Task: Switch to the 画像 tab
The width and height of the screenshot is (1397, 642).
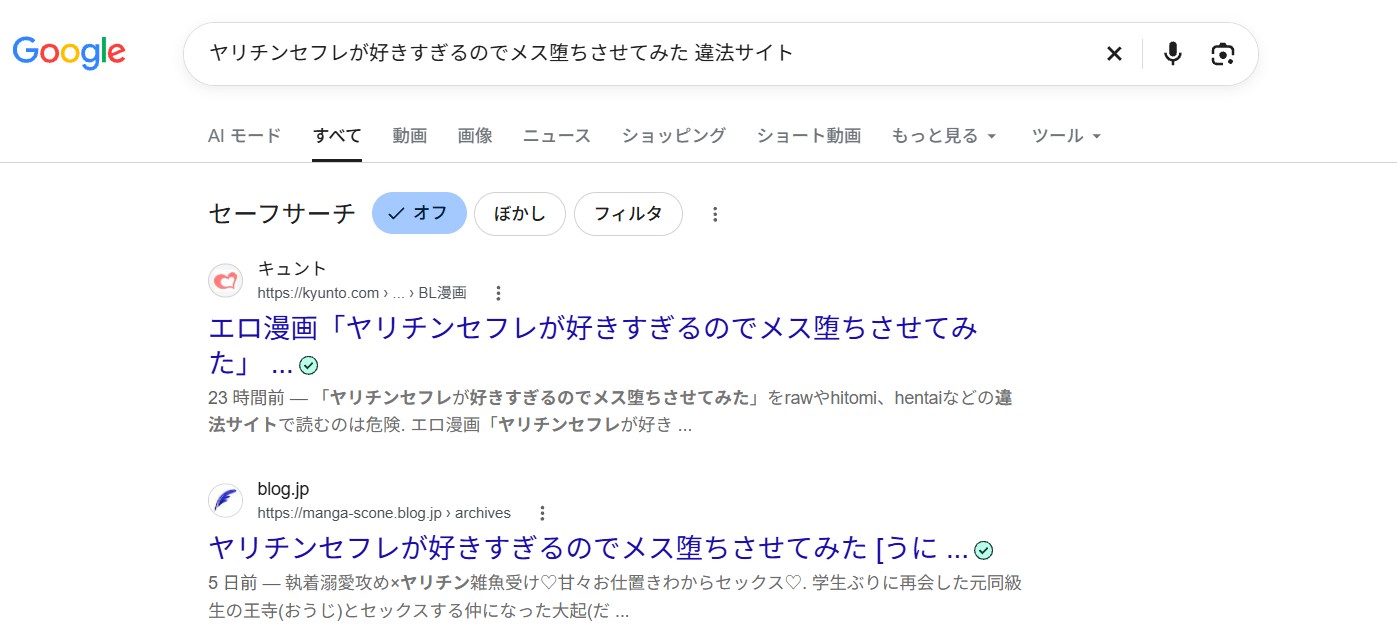Action: click(475, 136)
